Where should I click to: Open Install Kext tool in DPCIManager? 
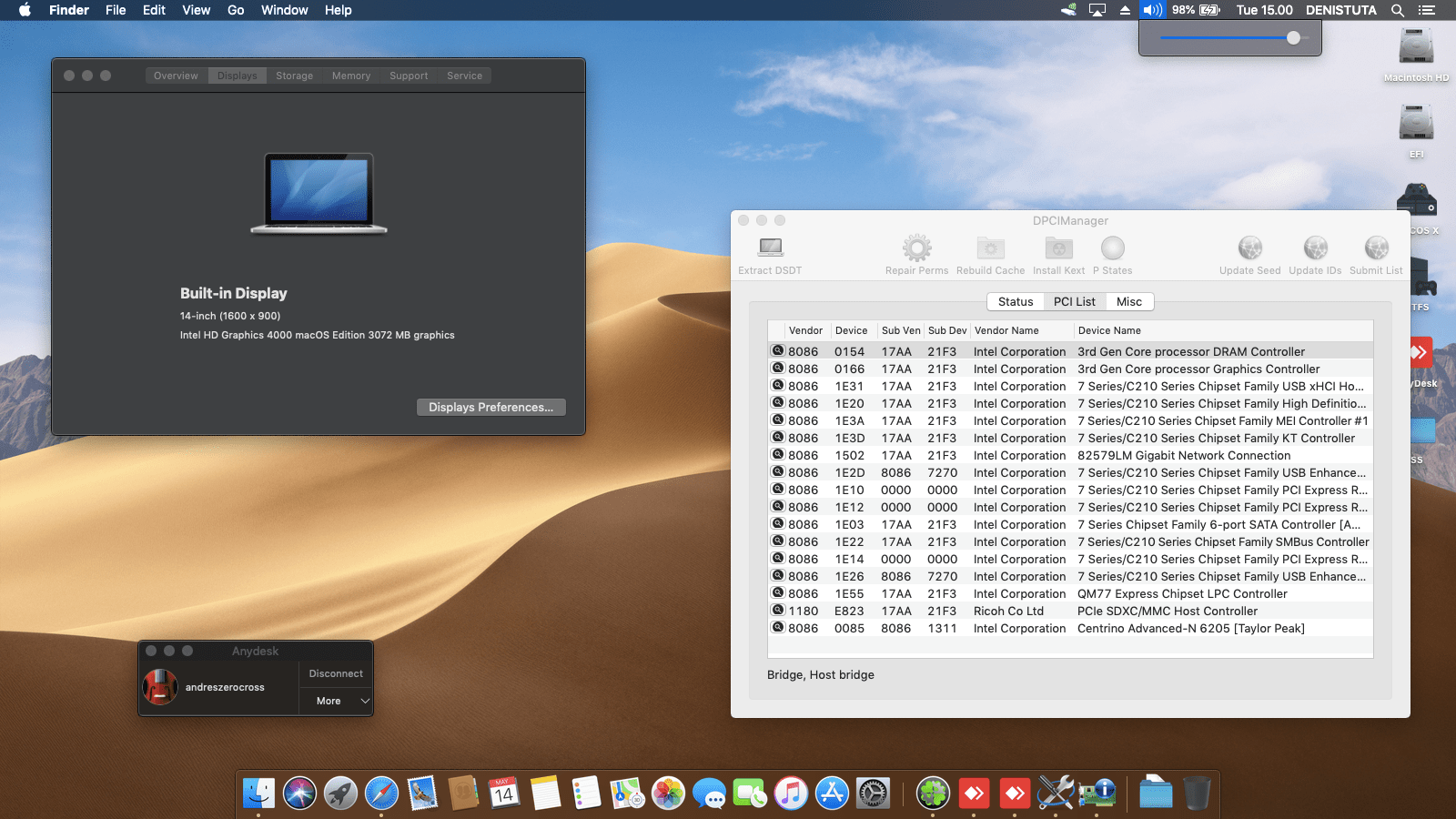(x=1058, y=256)
